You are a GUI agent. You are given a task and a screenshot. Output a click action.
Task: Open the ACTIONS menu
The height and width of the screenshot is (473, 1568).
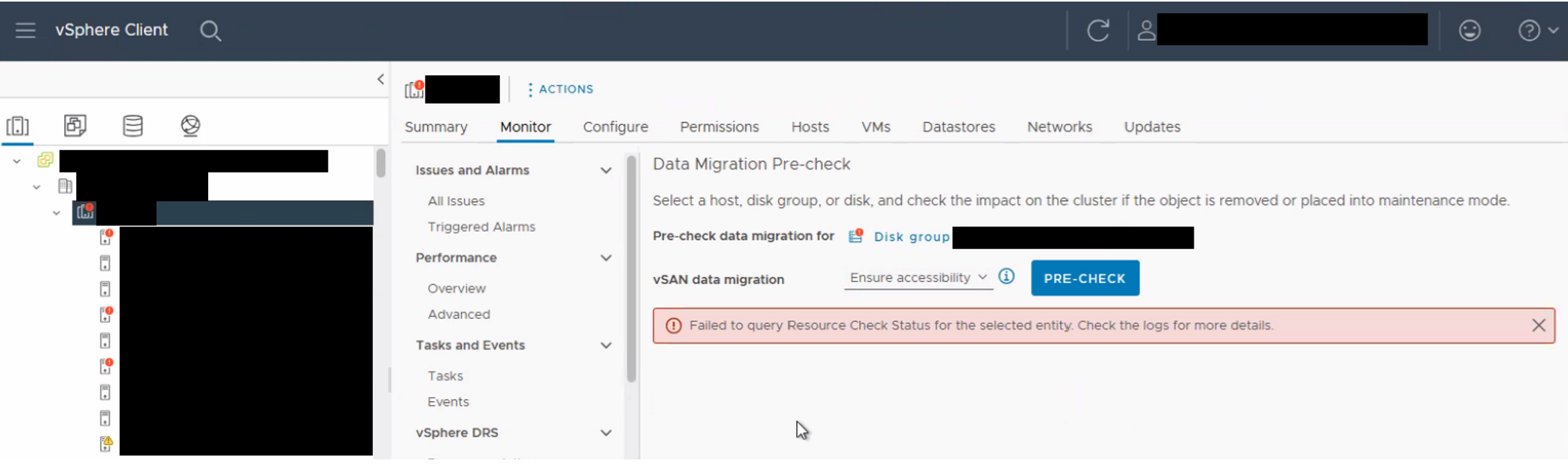point(560,89)
